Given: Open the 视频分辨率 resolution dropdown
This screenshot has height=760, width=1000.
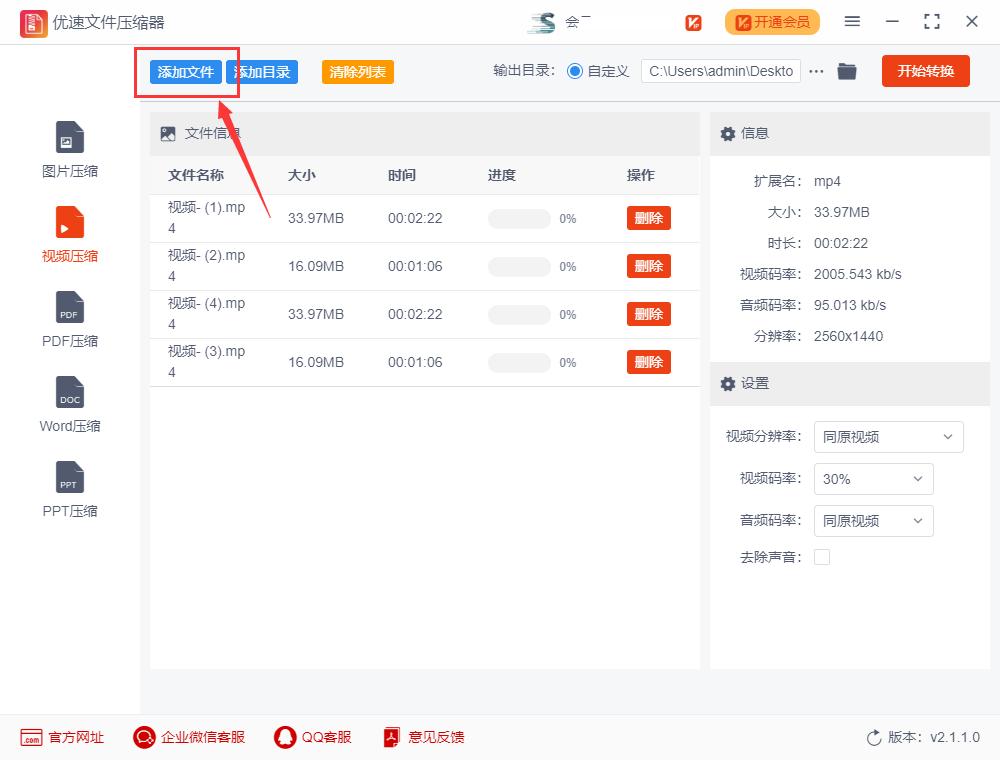Looking at the screenshot, I should click(888, 437).
